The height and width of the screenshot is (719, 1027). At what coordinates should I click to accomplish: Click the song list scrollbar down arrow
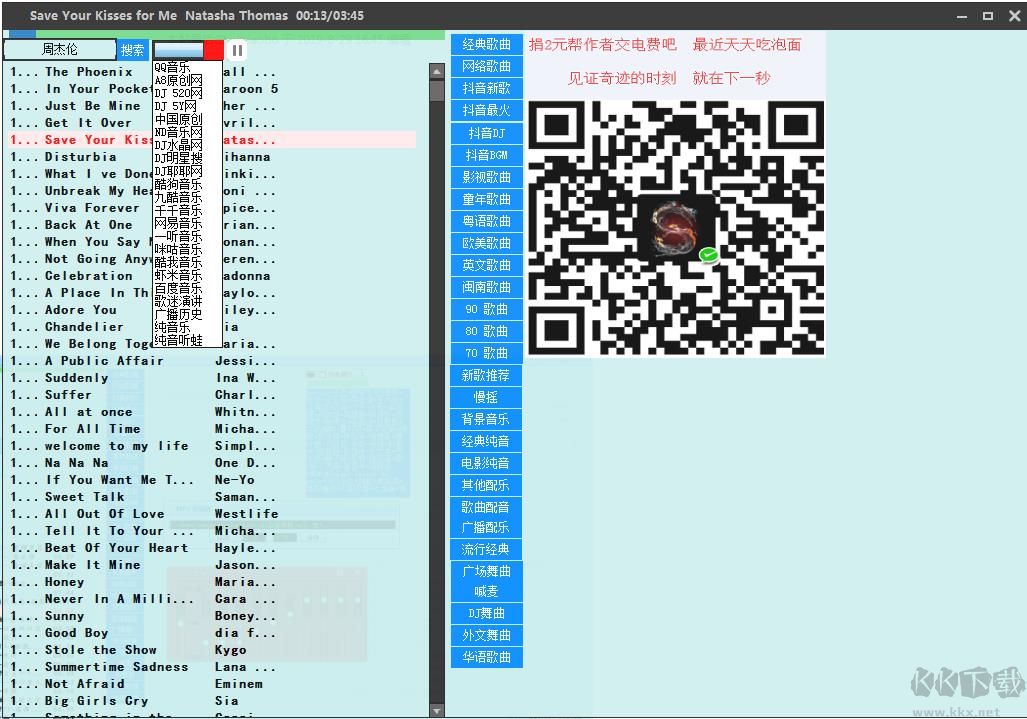coord(437,710)
